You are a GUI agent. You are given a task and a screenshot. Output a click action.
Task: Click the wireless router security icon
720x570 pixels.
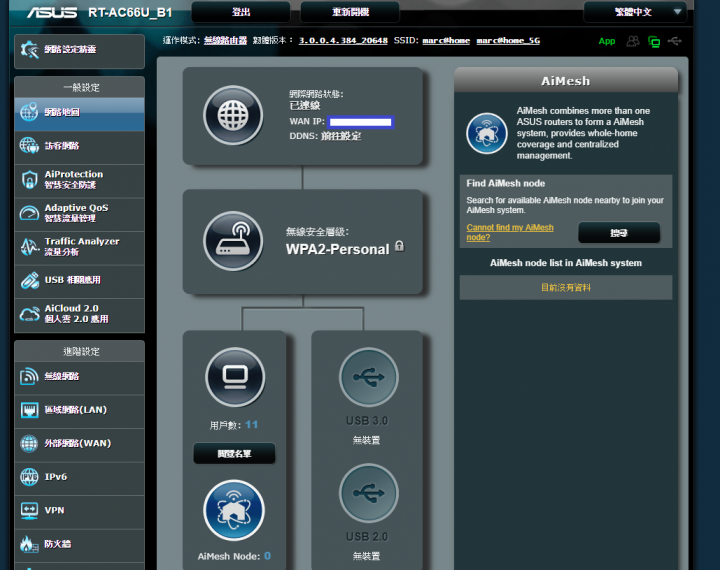pos(233,241)
